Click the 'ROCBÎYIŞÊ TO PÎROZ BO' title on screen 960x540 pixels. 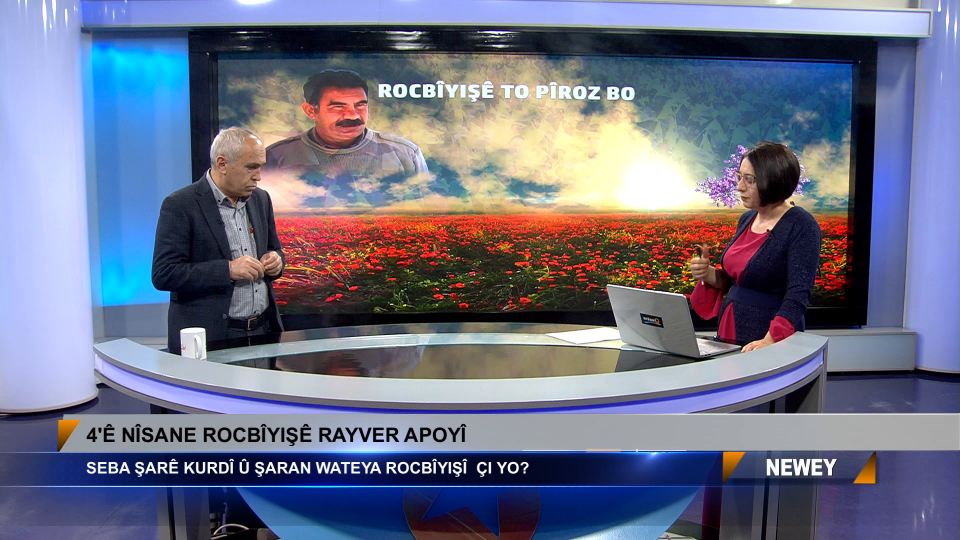click(506, 92)
